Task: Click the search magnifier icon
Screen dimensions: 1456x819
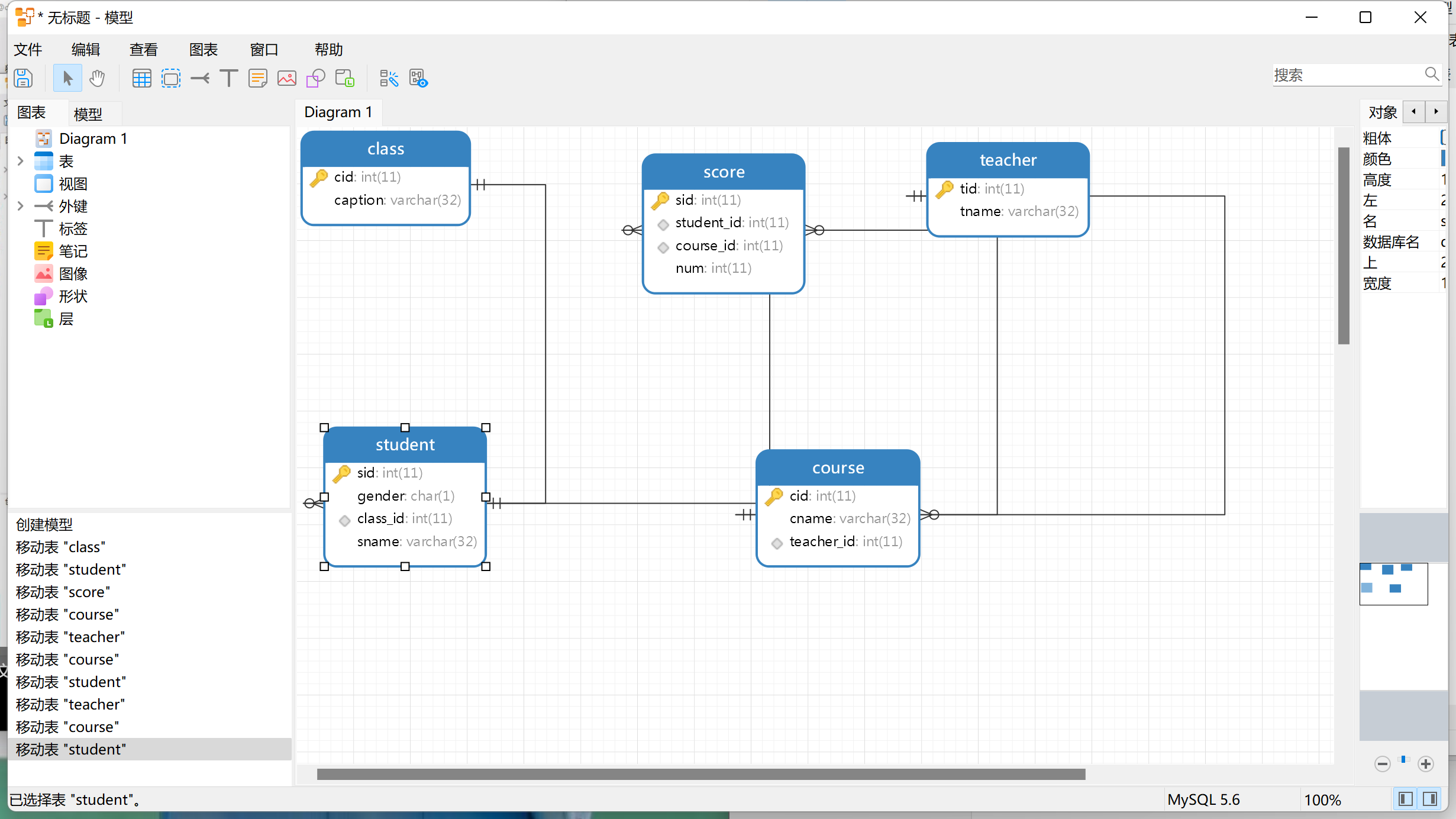Action: tap(1432, 74)
